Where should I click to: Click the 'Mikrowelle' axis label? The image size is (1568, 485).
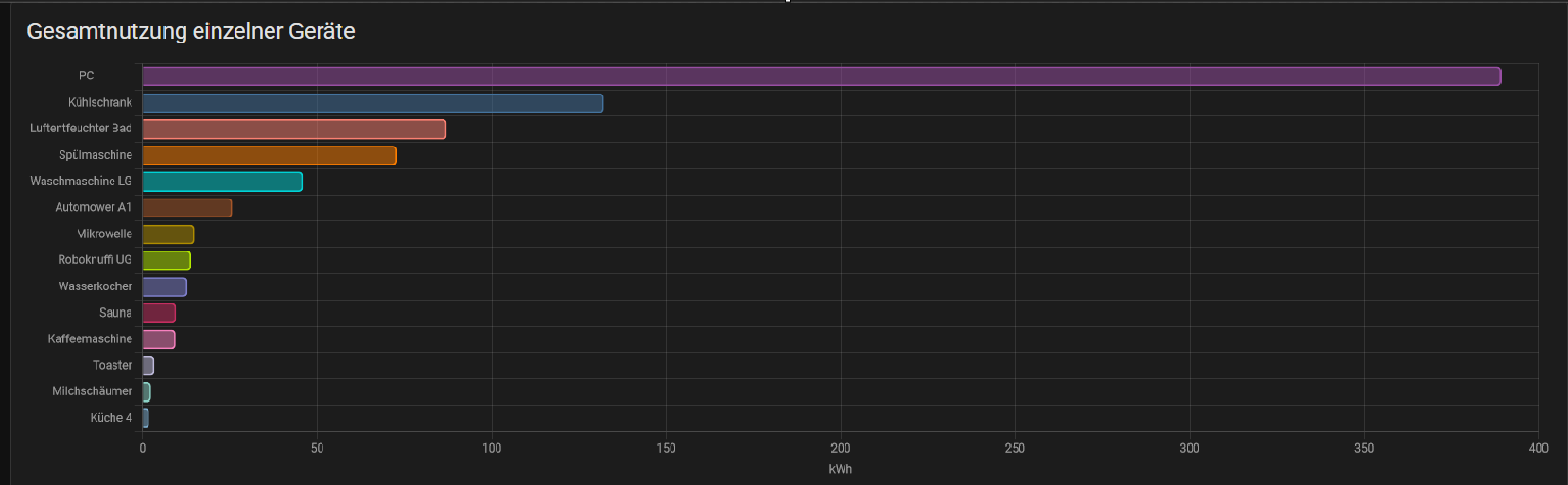(x=104, y=234)
